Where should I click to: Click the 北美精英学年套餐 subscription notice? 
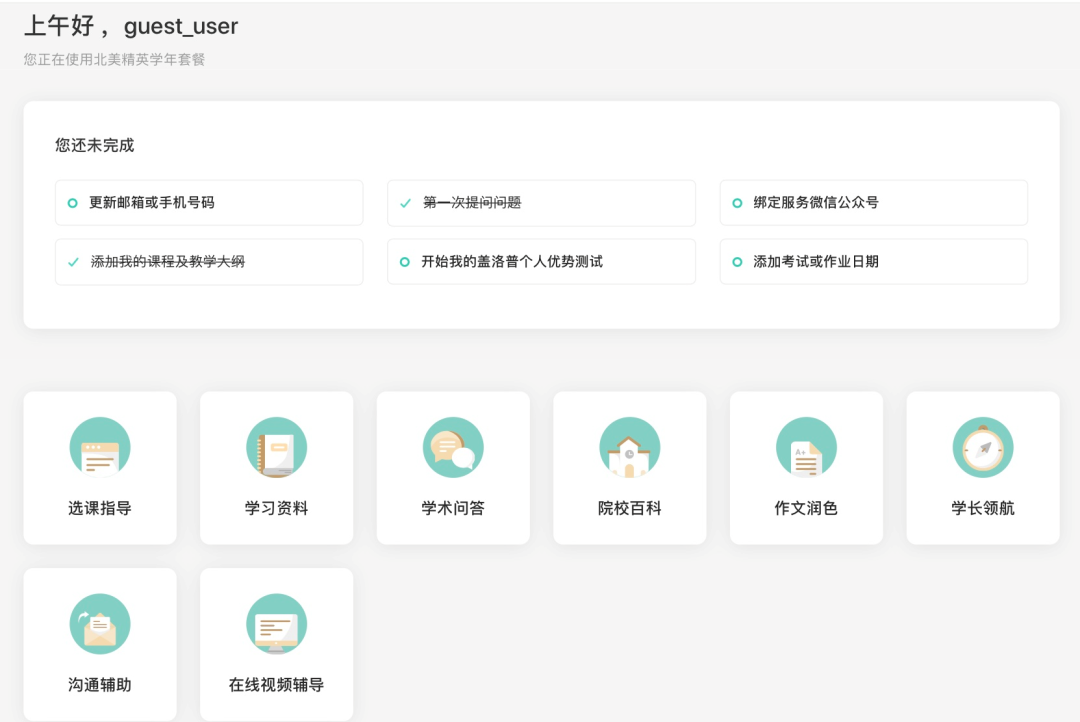click(x=114, y=60)
